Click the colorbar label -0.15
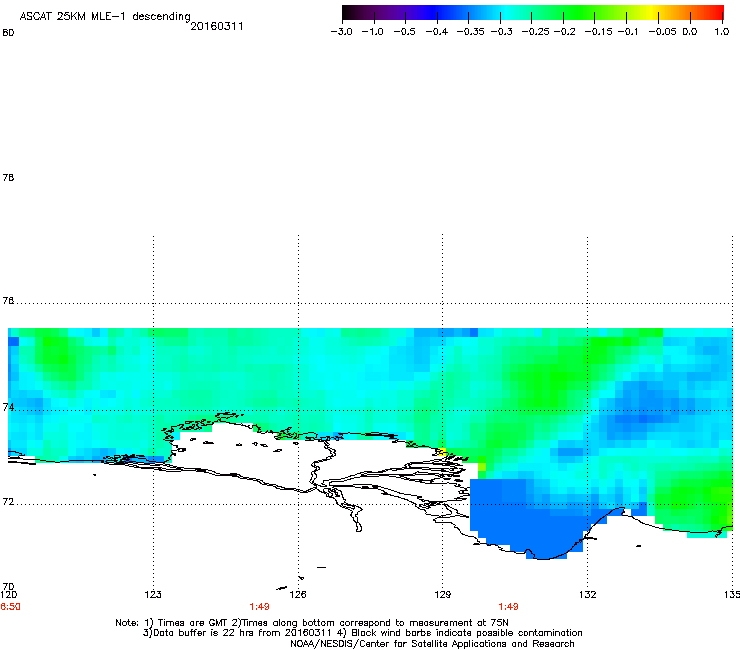The height and width of the screenshot is (650, 740). click(598, 32)
